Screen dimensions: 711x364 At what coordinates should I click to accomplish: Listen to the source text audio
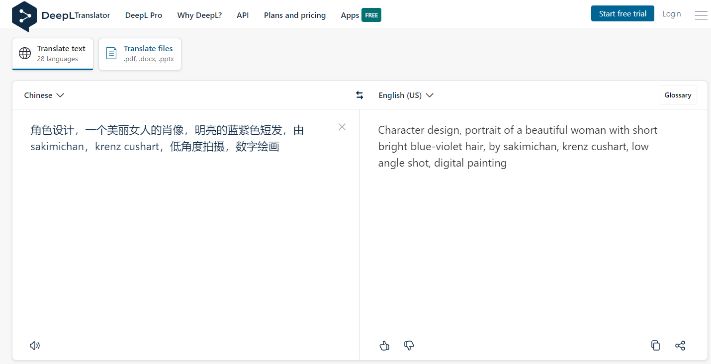coord(34,345)
